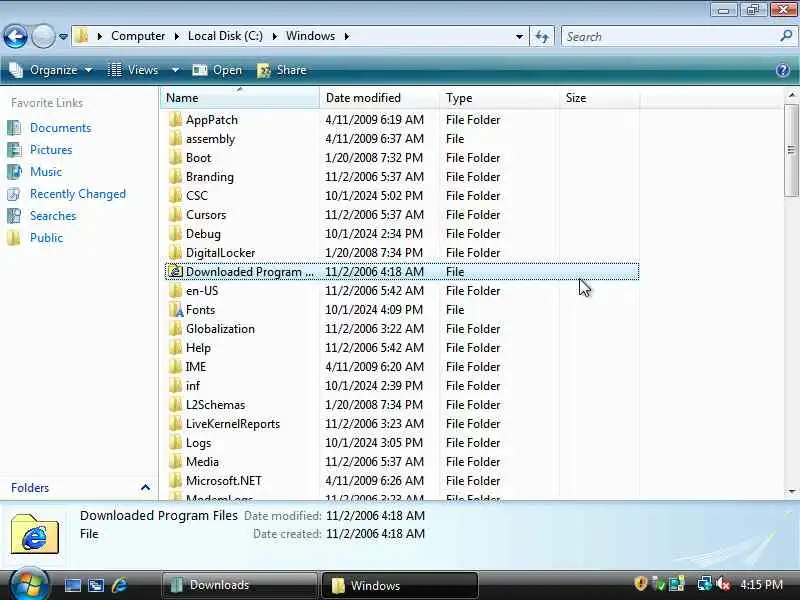Click Share in the toolbar
This screenshot has width=800, height=600.
tap(282, 70)
